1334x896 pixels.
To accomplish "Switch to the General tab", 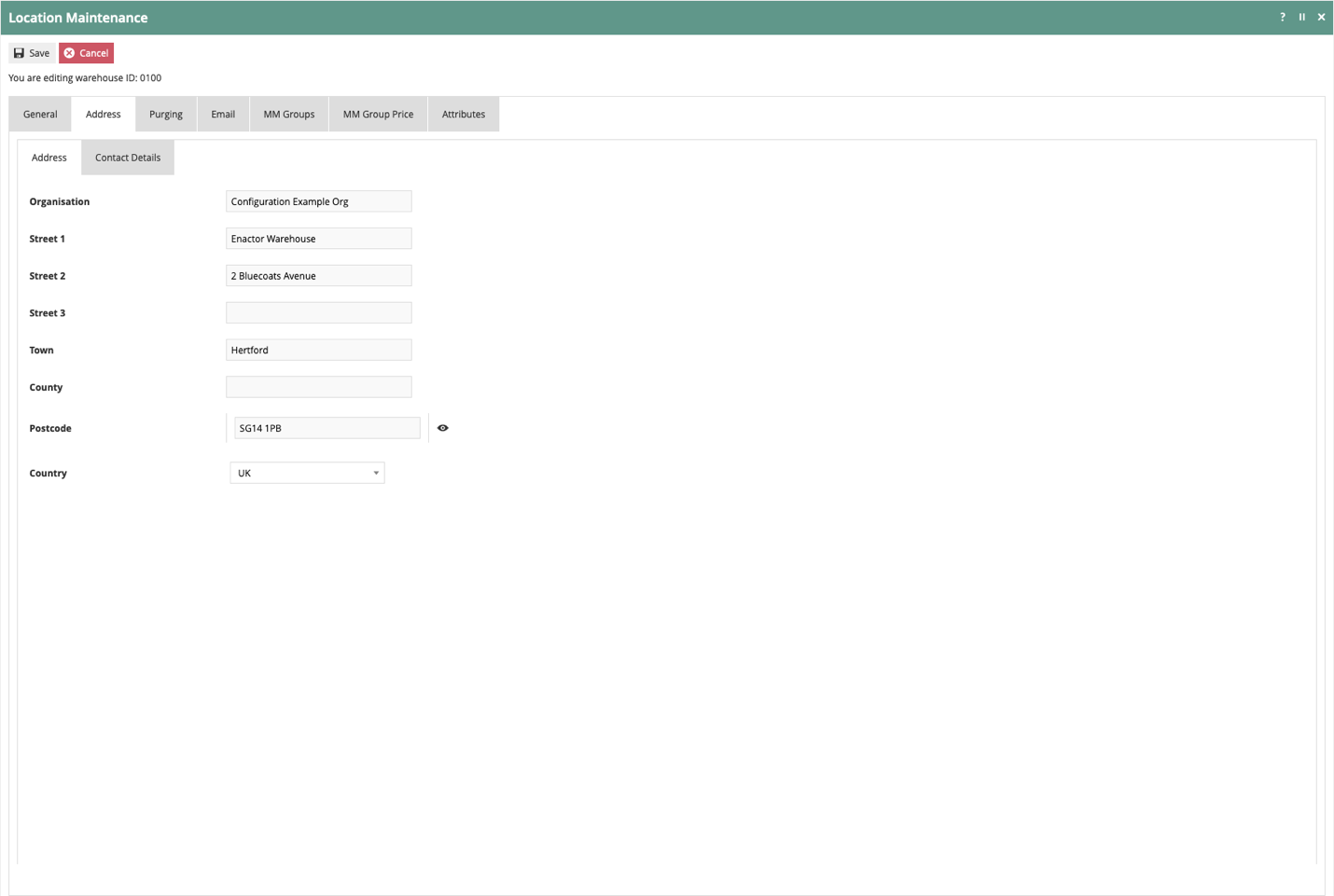I will coord(40,114).
